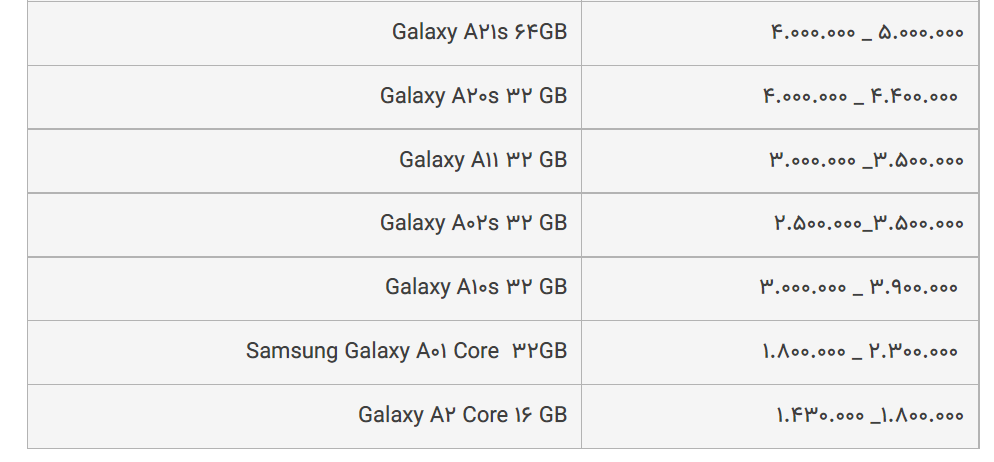Click the 32 GB text in the Galaxy A10s row
Viewport: 994px width, 462px height.
[536, 287]
